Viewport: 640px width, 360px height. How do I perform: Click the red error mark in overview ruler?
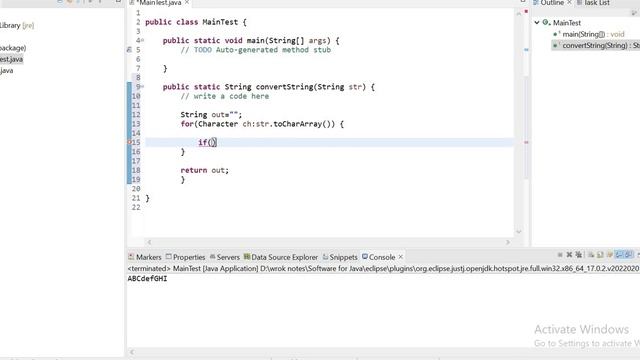coord(526,142)
